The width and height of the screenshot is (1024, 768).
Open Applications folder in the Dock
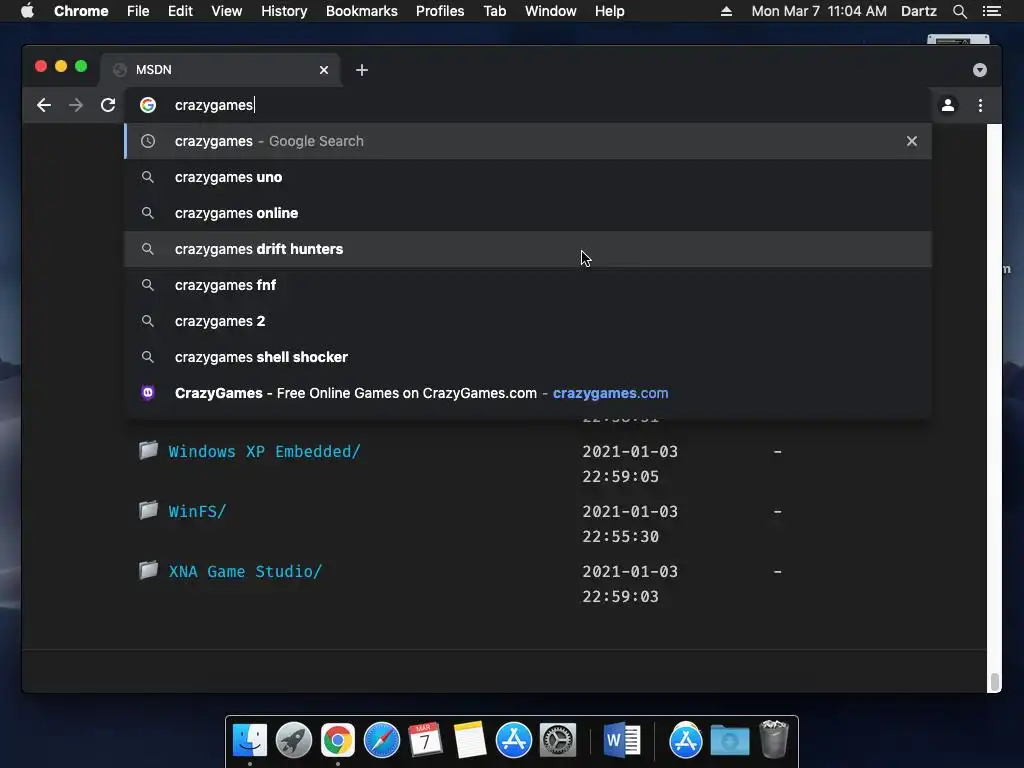(x=685, y=741)
